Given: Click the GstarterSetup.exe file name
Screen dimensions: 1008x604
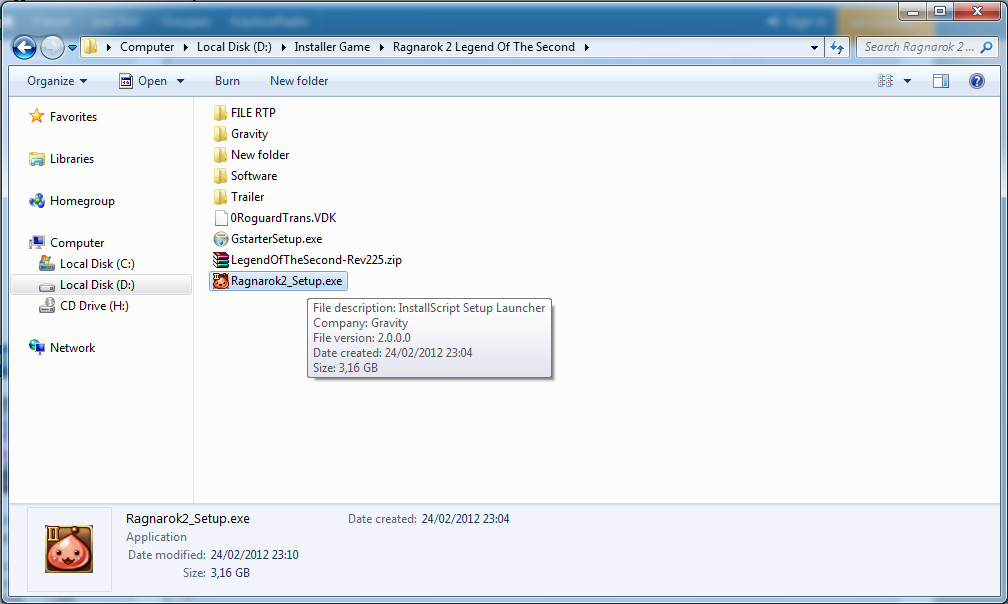Looking at the screenshot, I should (x=276, y=239).
